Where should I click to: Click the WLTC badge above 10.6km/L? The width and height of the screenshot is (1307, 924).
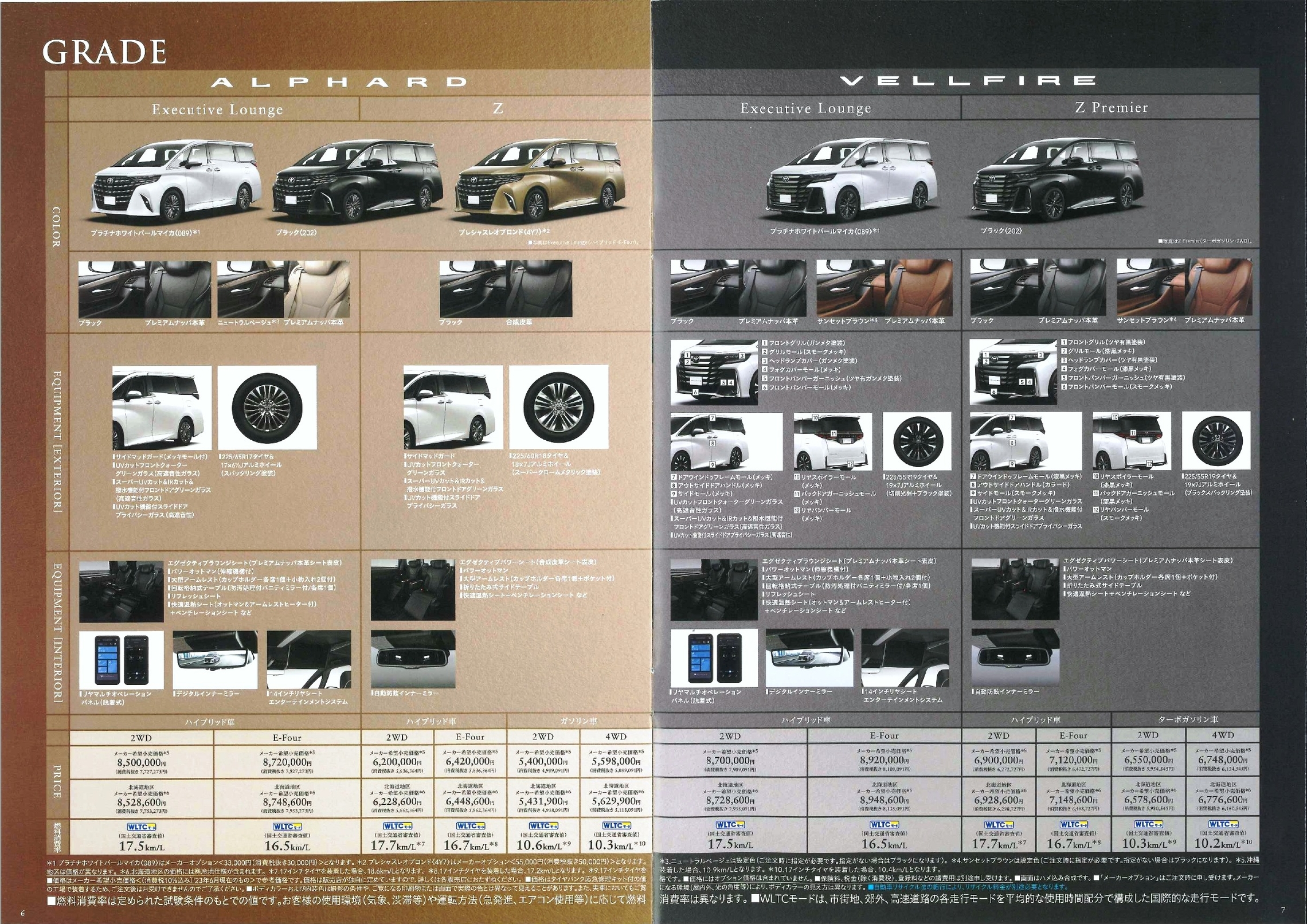(542, 826)
